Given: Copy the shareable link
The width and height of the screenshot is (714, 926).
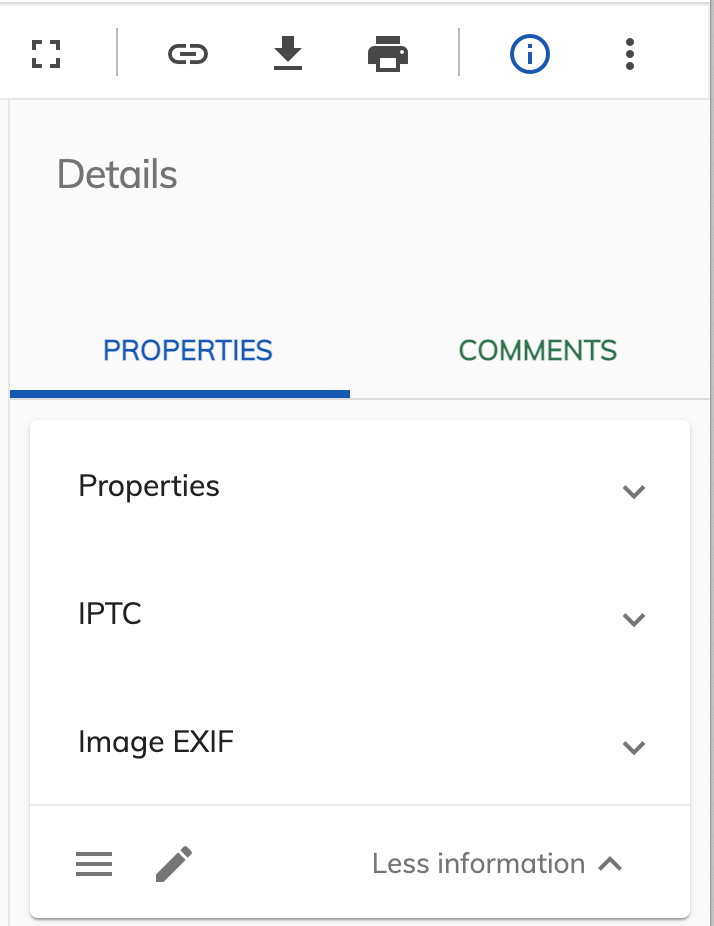Looking at the screenshot, I should 188,54.
